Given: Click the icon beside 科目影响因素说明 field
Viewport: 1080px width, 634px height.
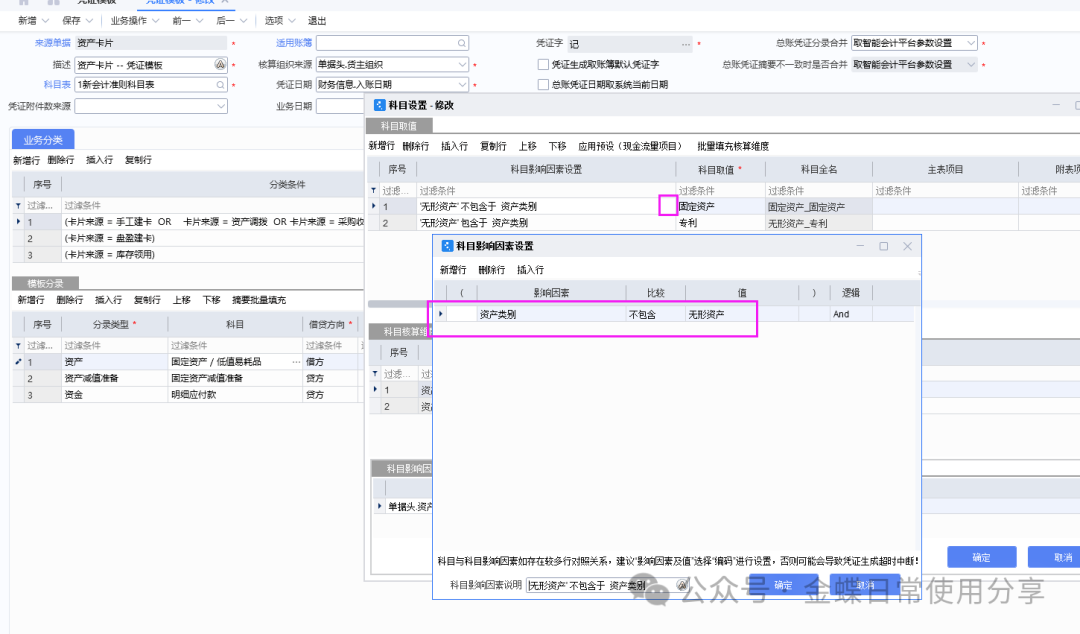Looking at the screenshot, I should click(682, 585).
